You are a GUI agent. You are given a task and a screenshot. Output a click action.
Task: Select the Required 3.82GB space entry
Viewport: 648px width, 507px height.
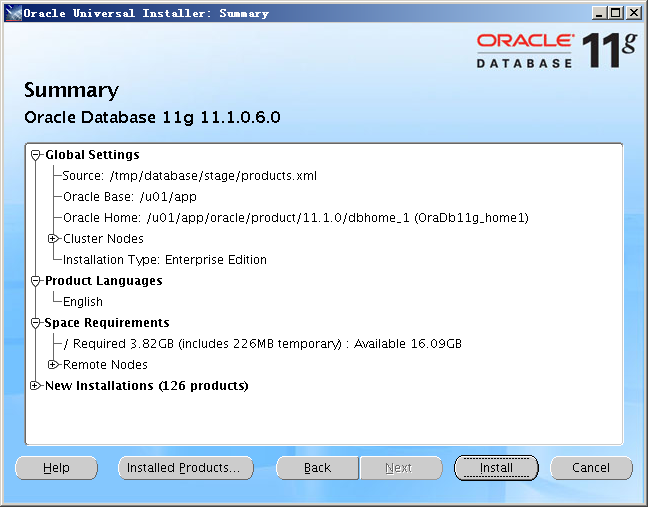262,344
